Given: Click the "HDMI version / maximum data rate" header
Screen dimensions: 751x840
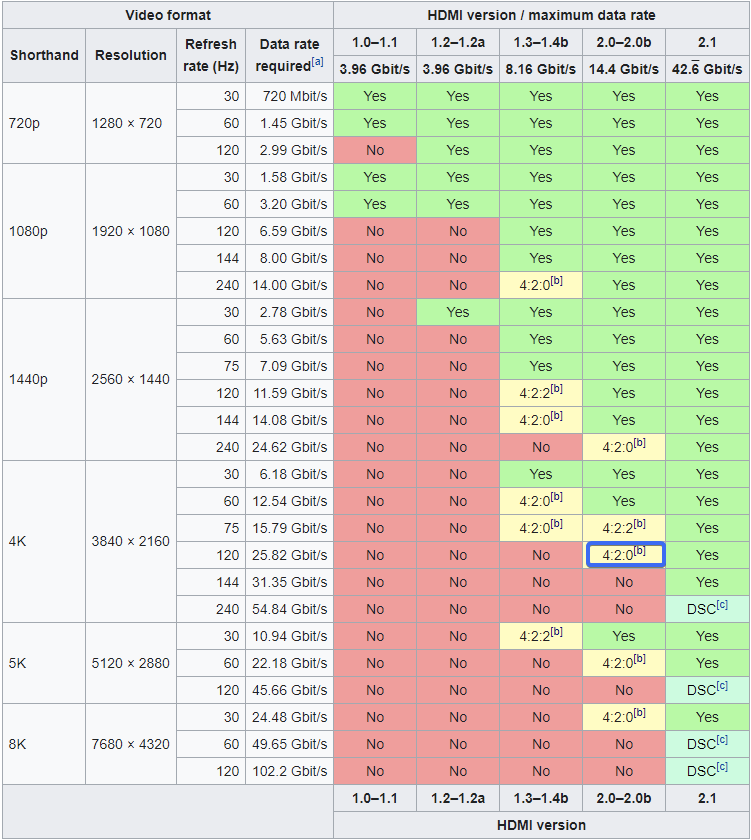Looking at the screenshot, I should click(x=541, y=15).
